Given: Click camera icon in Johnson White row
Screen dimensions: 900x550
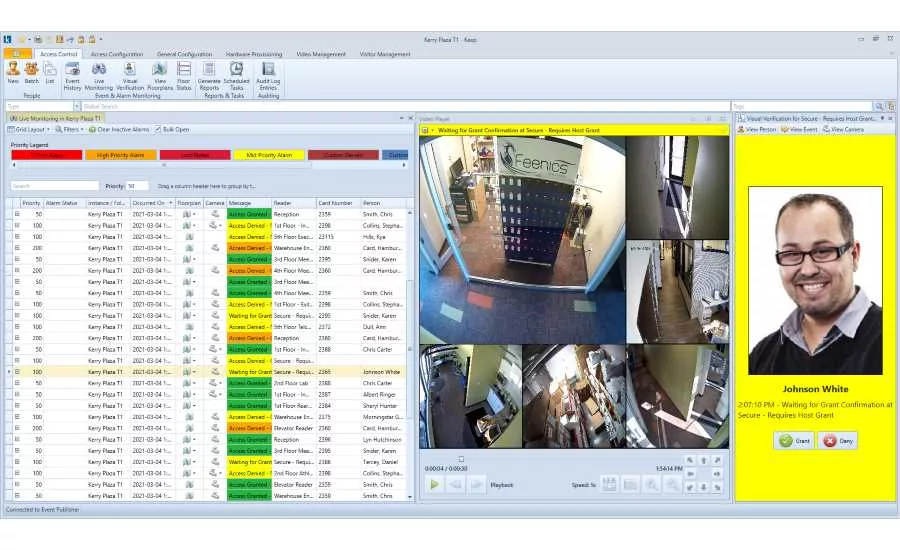Looking at the screenshot, I should (215, 372).
